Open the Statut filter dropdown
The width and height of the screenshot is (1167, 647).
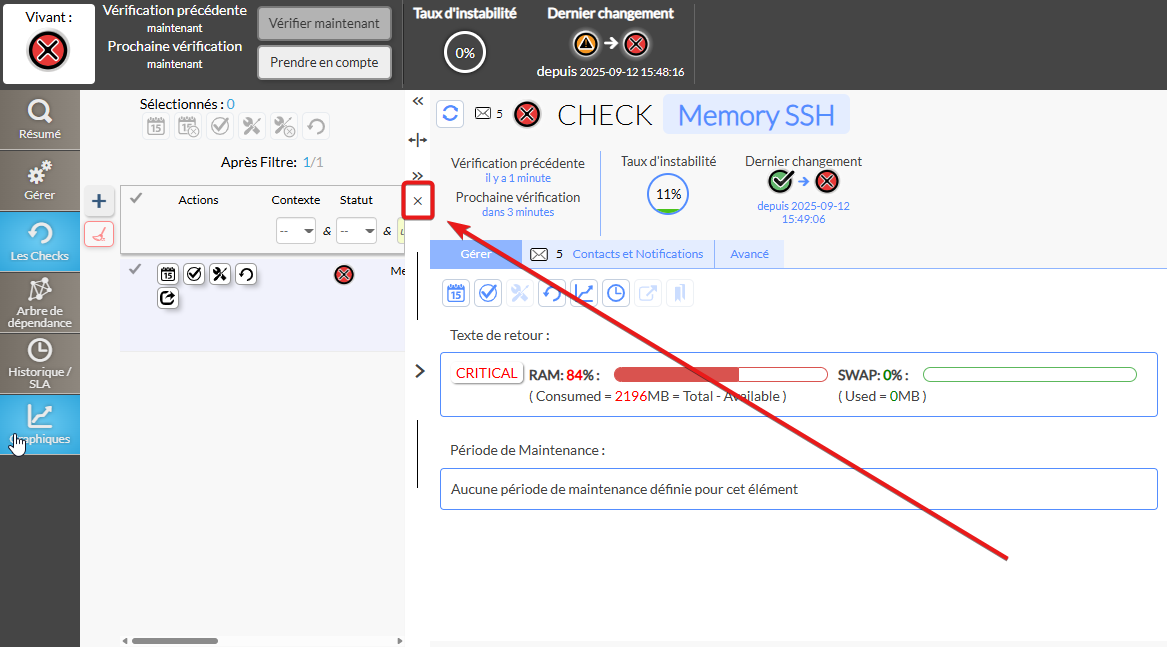(356, 230)
